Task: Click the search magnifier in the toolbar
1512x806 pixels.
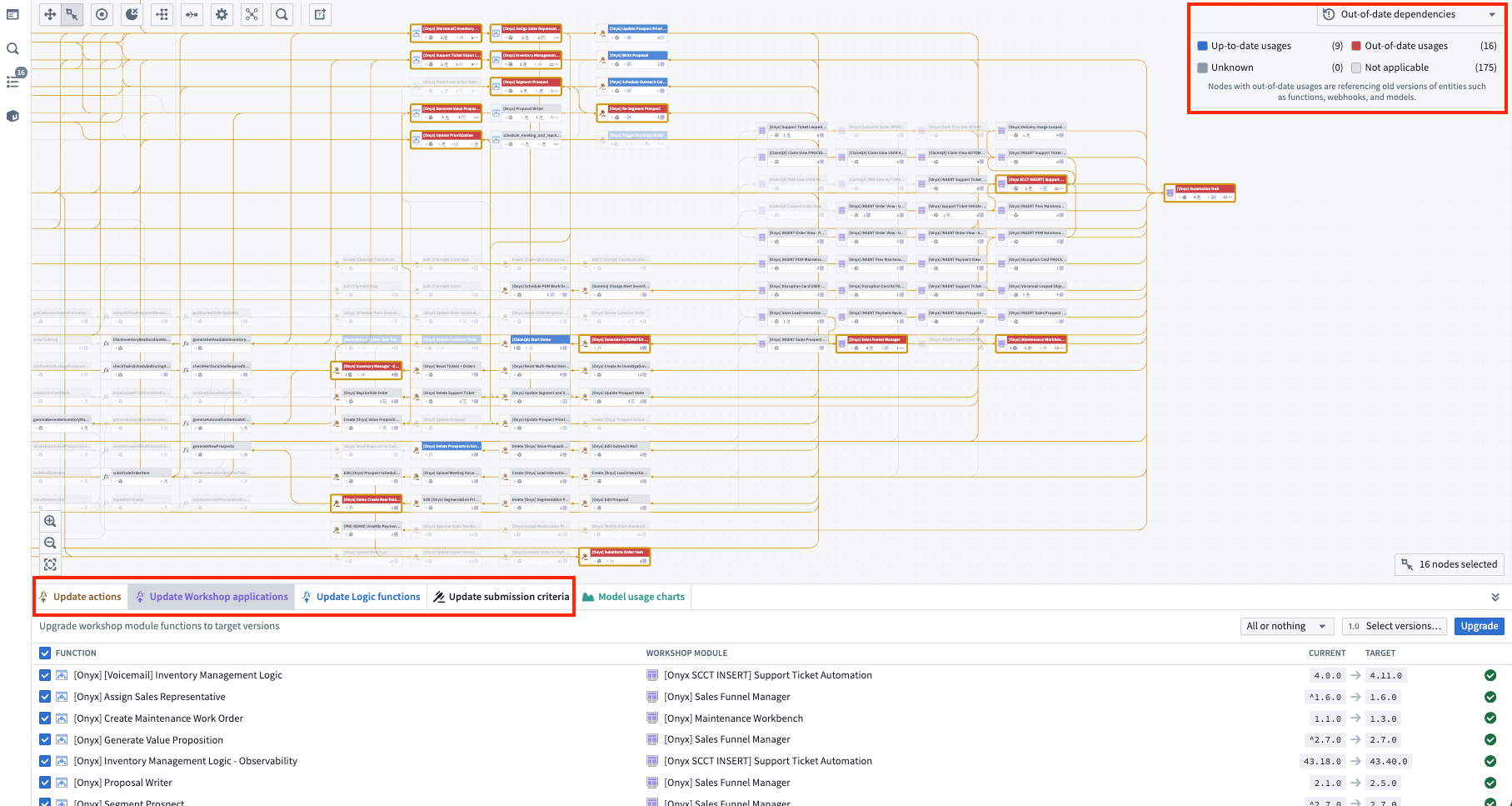Action: pyautogui.click(x=282, y=14)
